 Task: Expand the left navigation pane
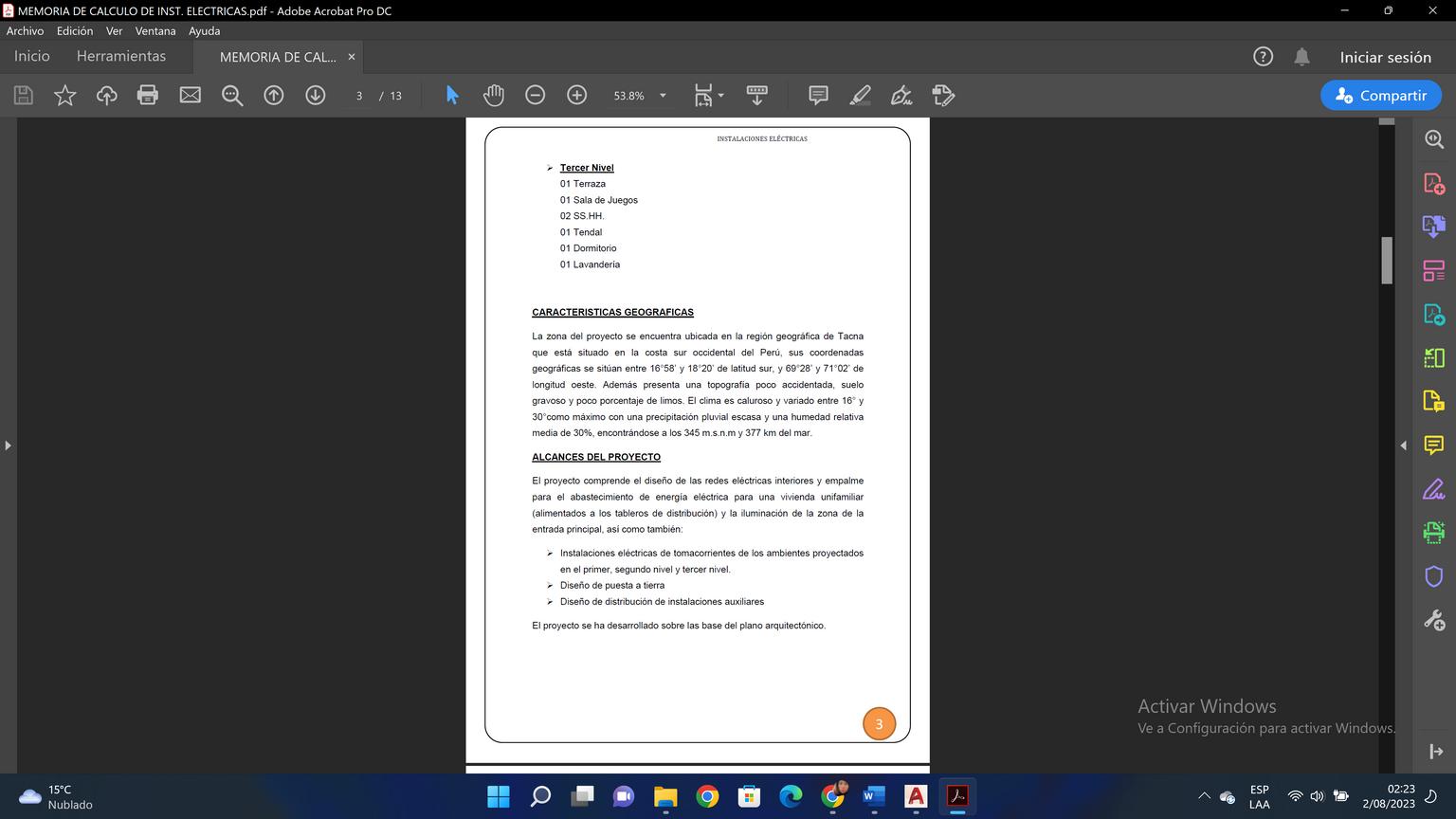coord(8,446)
